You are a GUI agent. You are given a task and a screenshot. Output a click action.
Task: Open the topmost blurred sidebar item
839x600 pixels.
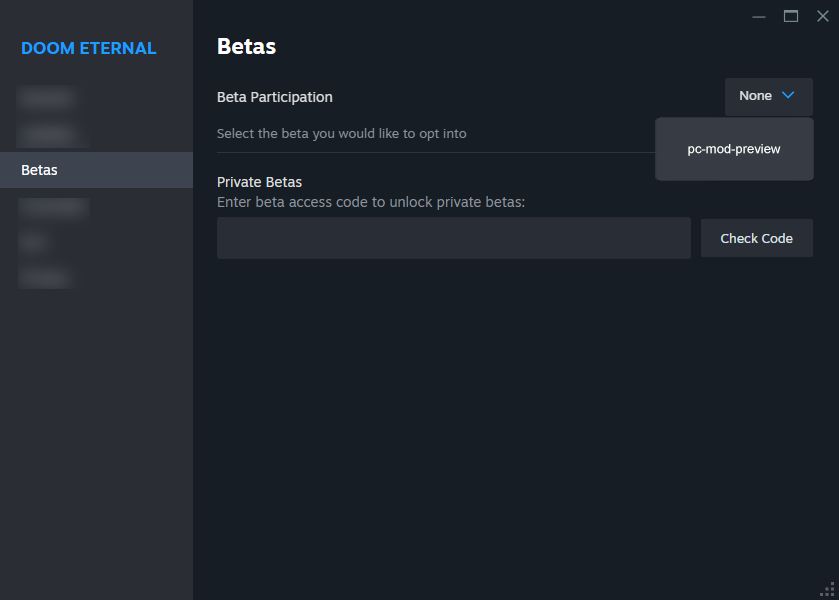(x=46, y=98)
